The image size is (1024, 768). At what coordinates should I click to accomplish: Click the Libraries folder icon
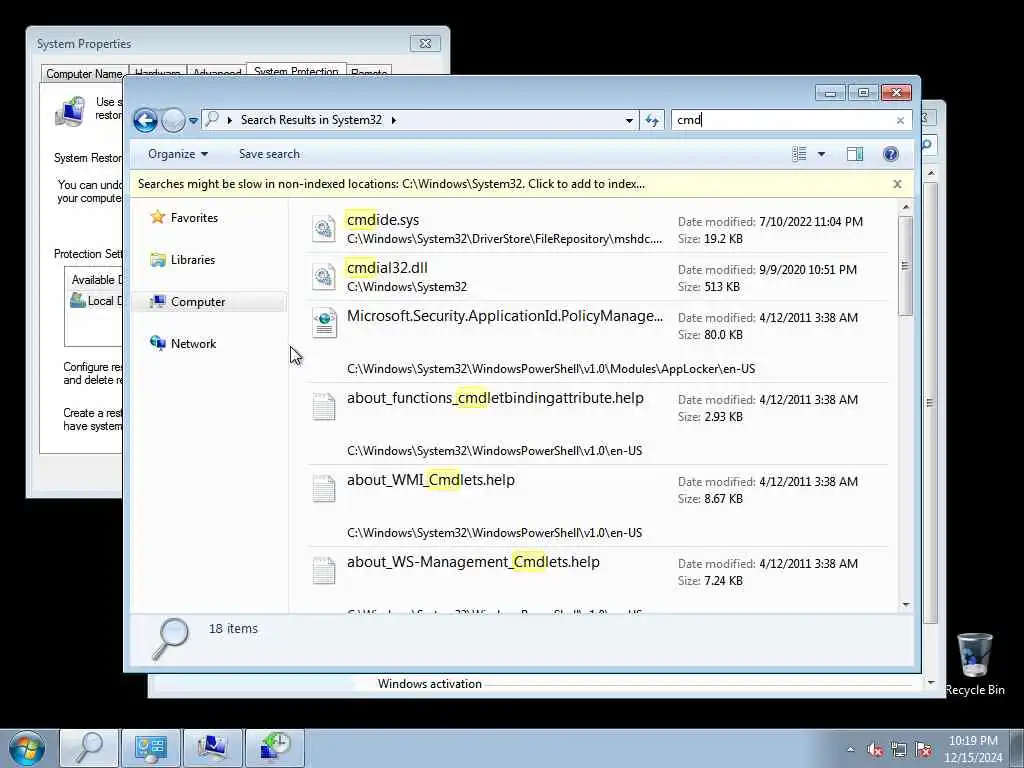tap(157, 260)
